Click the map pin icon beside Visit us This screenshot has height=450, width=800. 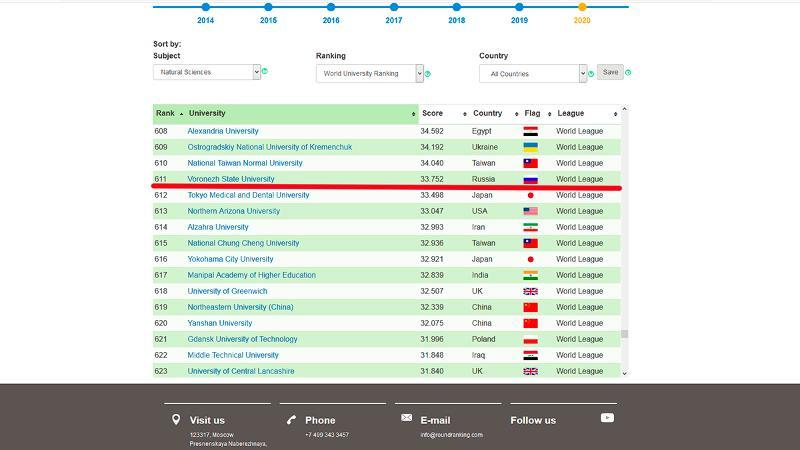[x=176, y=420]
